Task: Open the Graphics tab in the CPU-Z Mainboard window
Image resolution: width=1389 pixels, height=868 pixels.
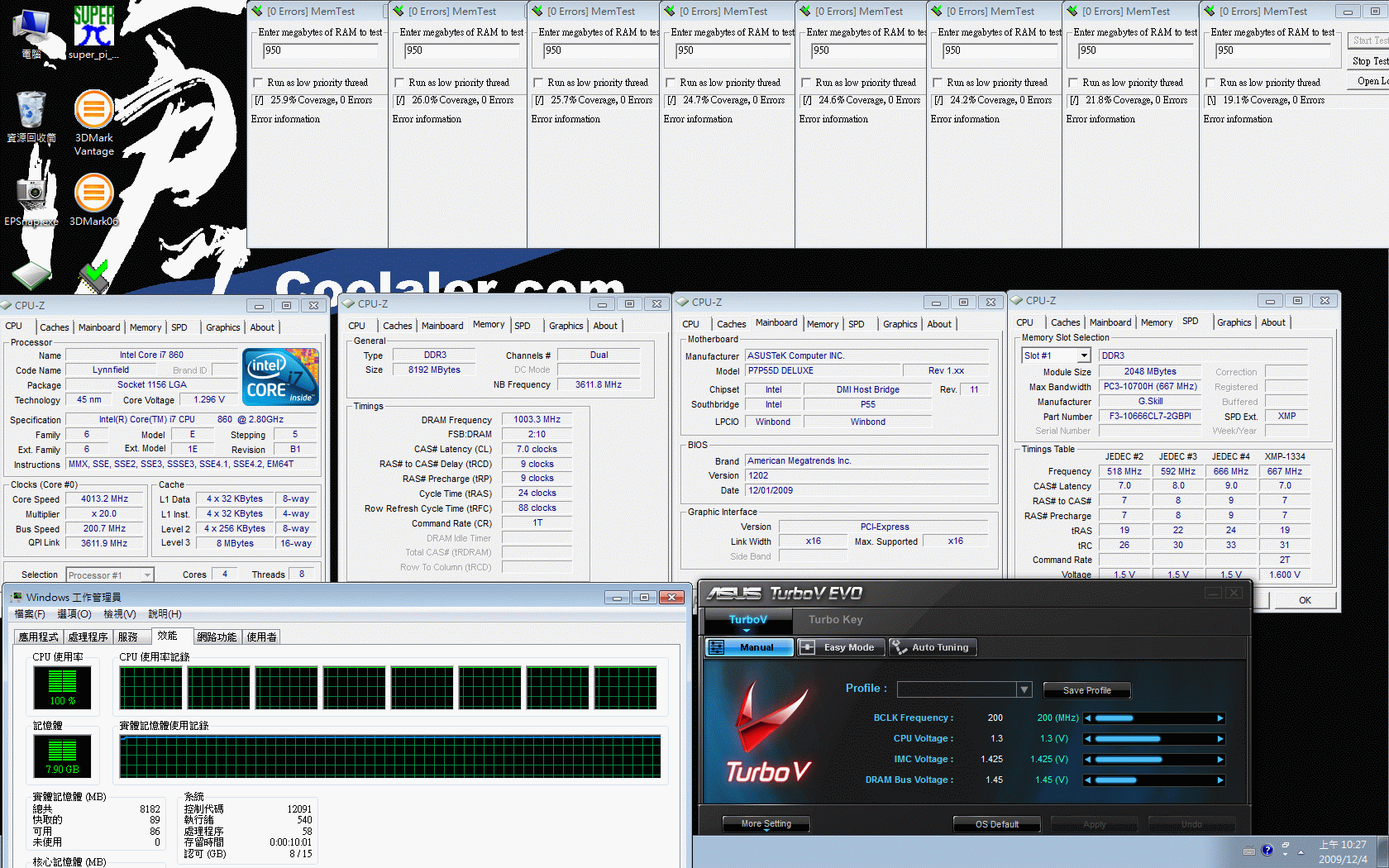Action: (900, 324)
